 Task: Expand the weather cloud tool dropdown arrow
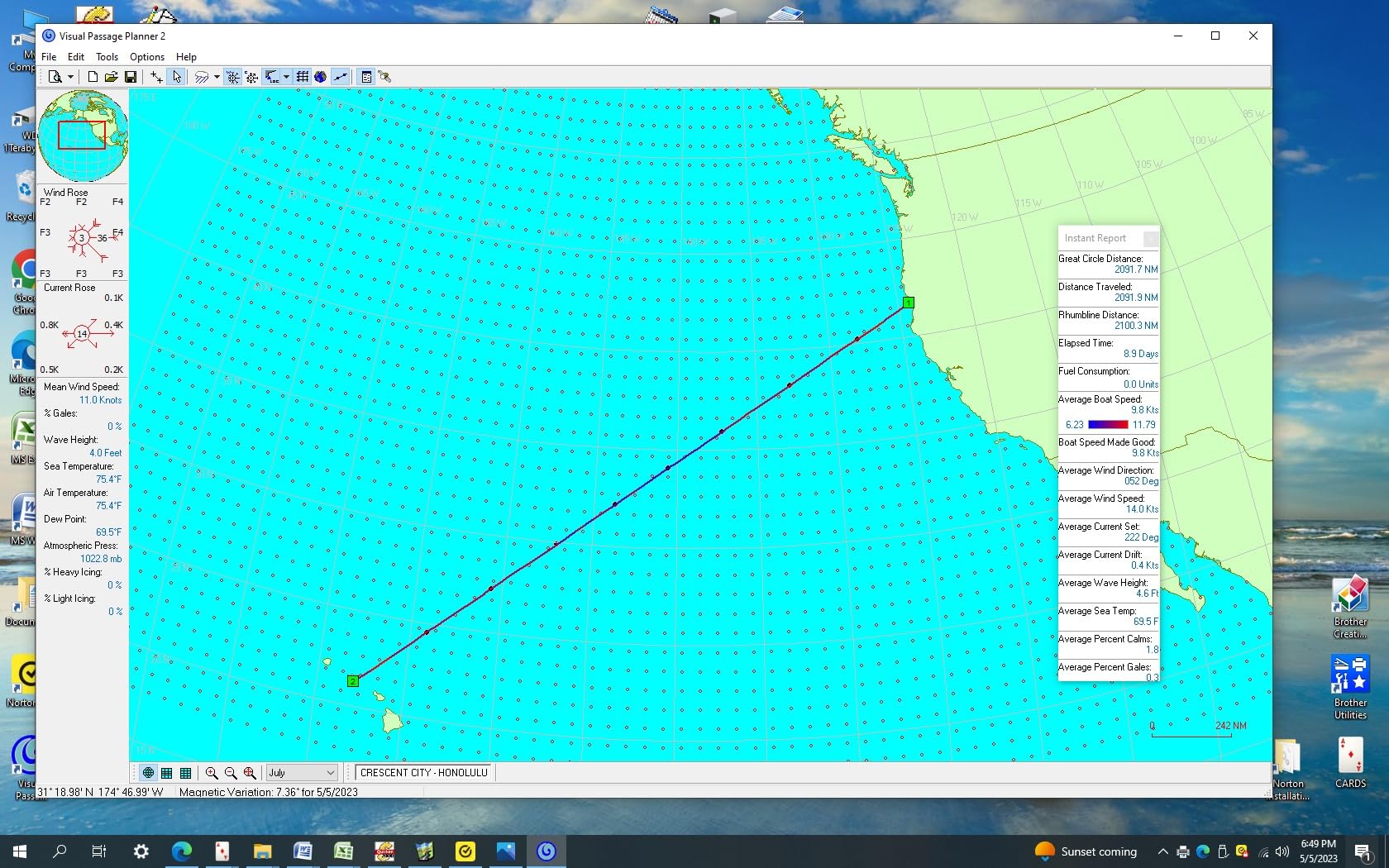(x=217, y=77)
